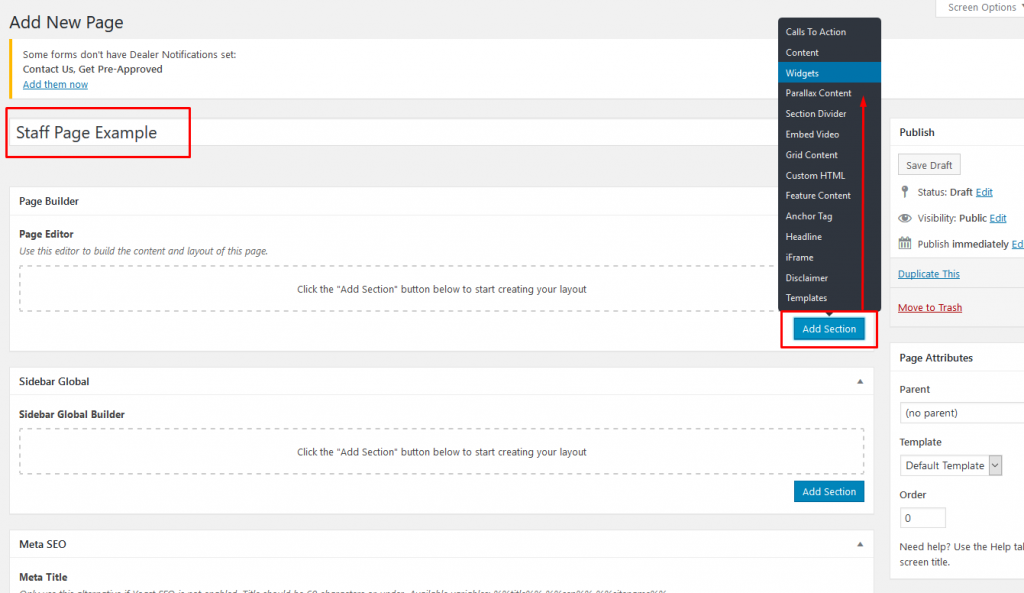Click Add Section in Page Builder
The height and width of the screenshot is (593, 1024).
pos(829,329)
